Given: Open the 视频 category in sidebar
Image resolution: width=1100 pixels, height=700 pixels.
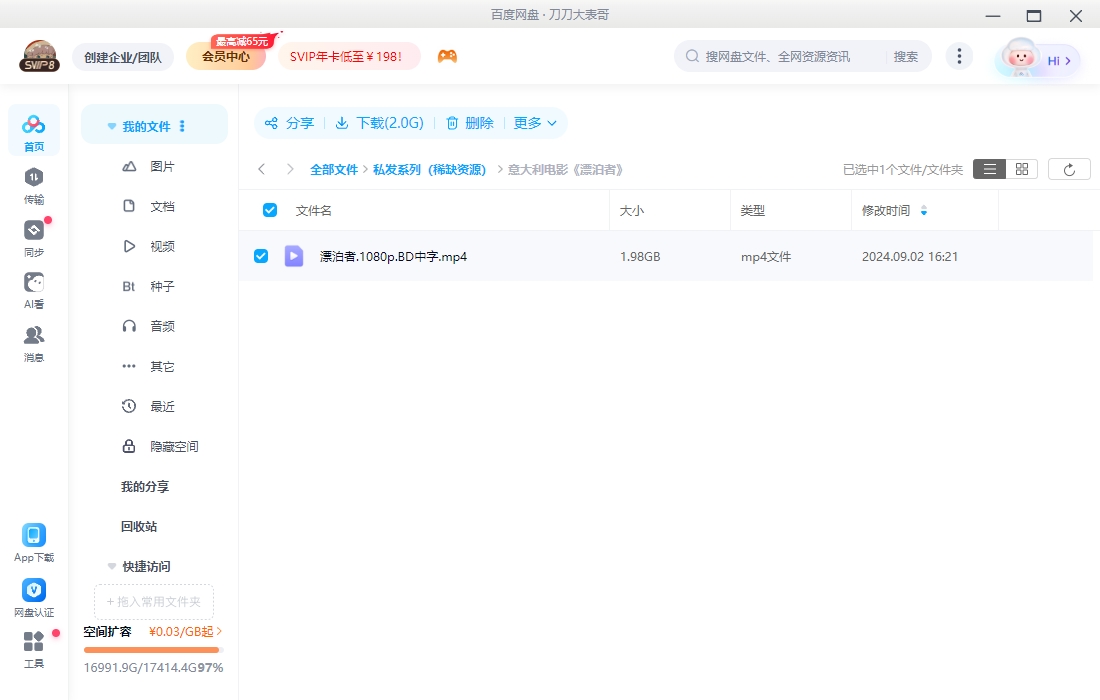Looking at the screenshot, I should (162, 246).
